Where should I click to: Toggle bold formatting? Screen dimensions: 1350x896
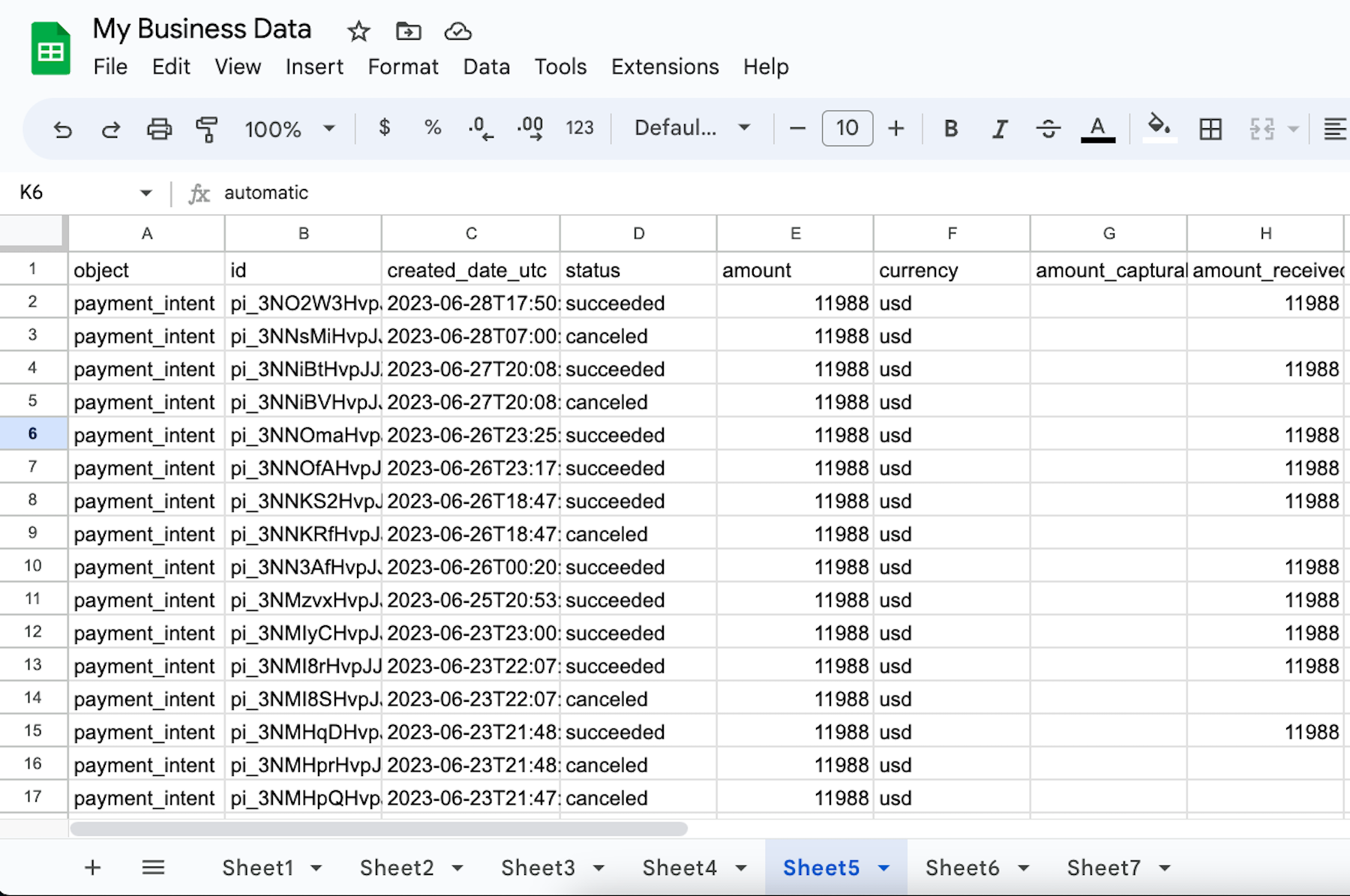(x=950, y=129)
